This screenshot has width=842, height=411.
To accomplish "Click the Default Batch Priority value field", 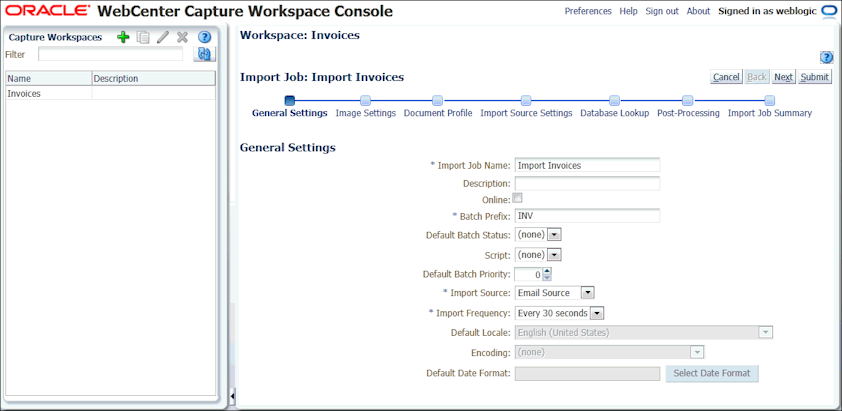I will coord(528,274).
